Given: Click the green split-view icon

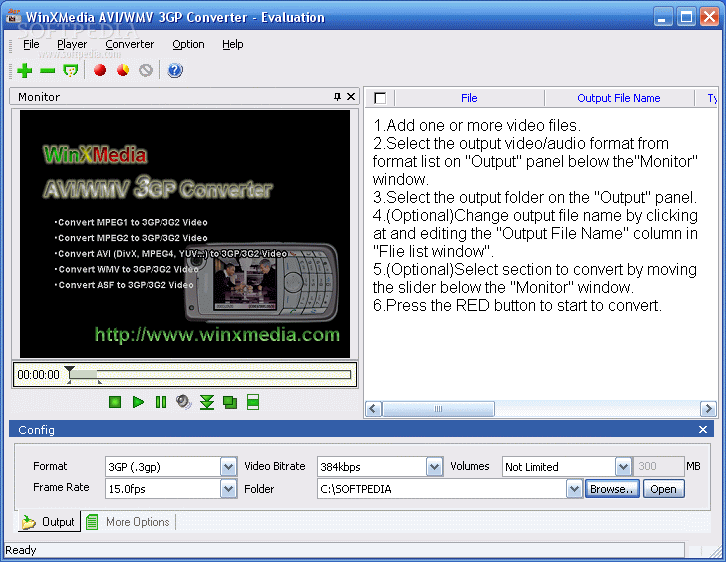Looking at the screenshot, I should (x=253, y=402).
